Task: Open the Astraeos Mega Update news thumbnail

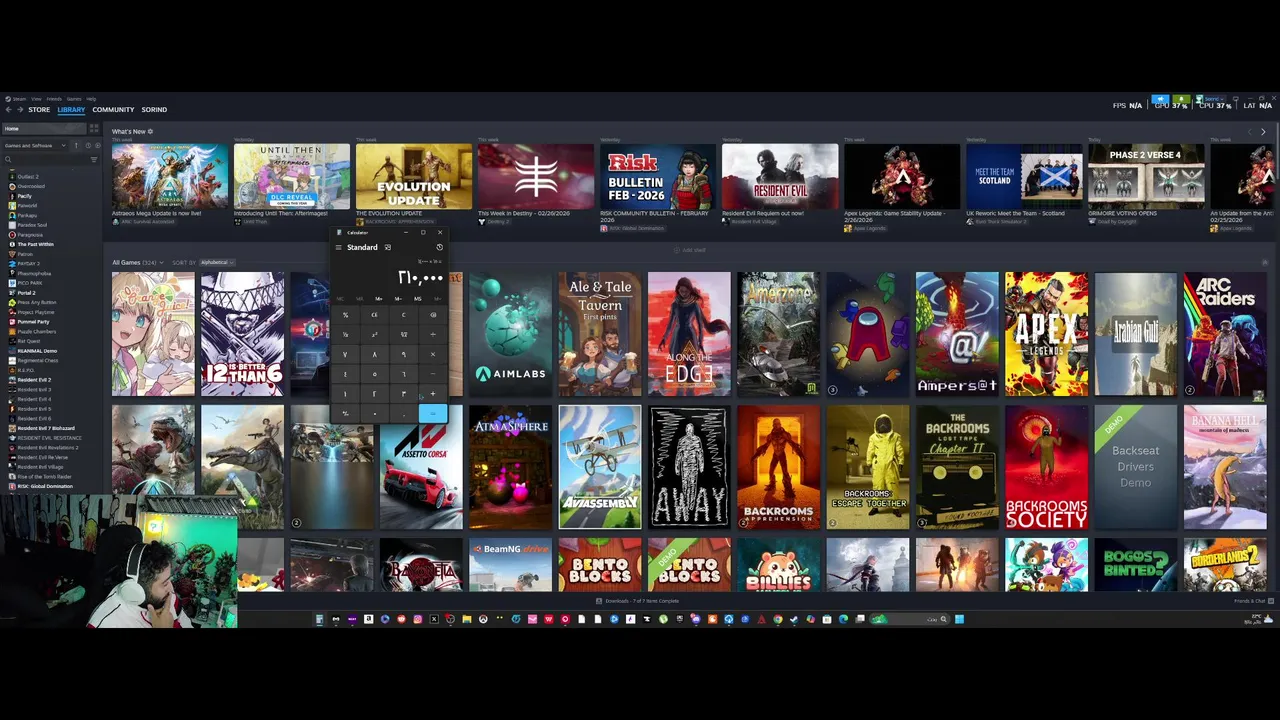Action: pos(170,176)
